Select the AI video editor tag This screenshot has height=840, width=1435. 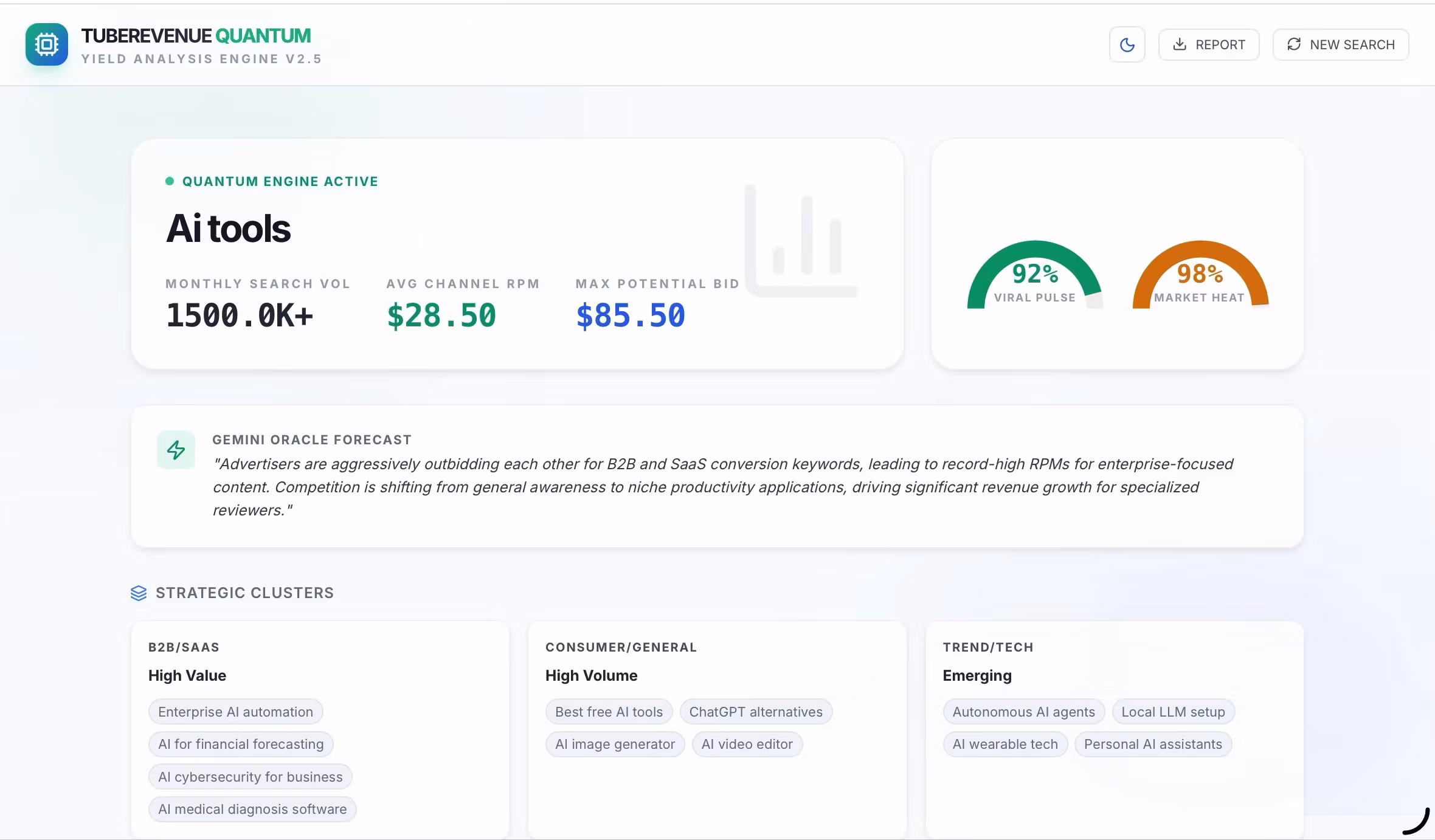point(747,744)
